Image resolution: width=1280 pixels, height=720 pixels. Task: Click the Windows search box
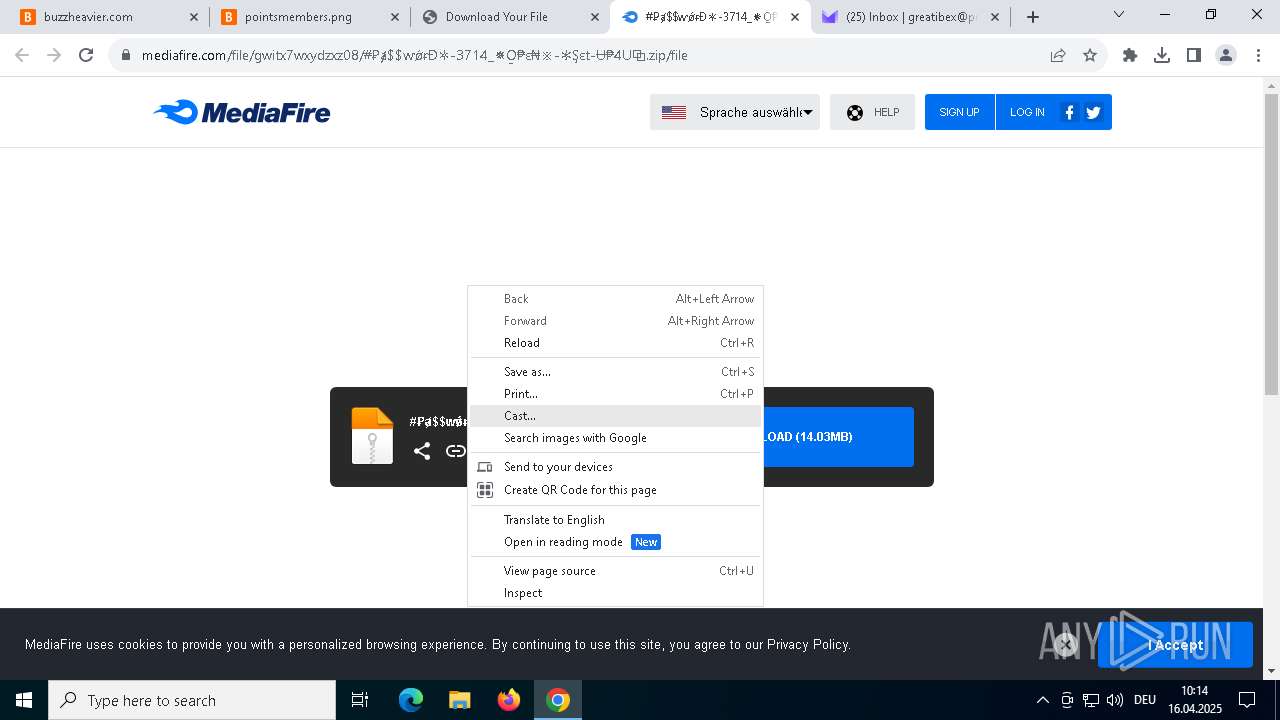pos(192,700)
